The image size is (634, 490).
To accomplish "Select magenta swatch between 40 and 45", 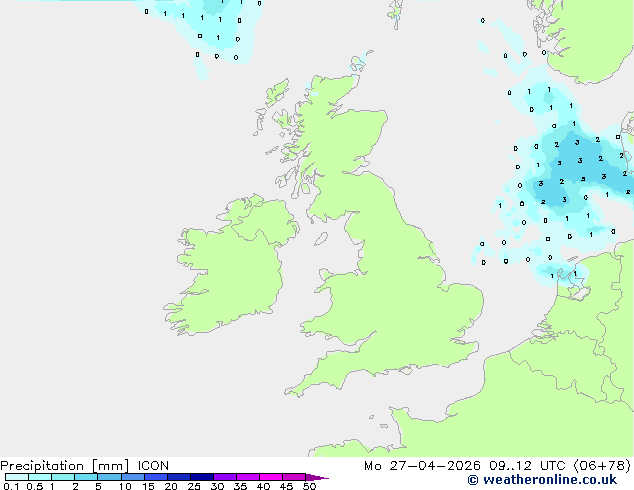I will tap(271, 477).
